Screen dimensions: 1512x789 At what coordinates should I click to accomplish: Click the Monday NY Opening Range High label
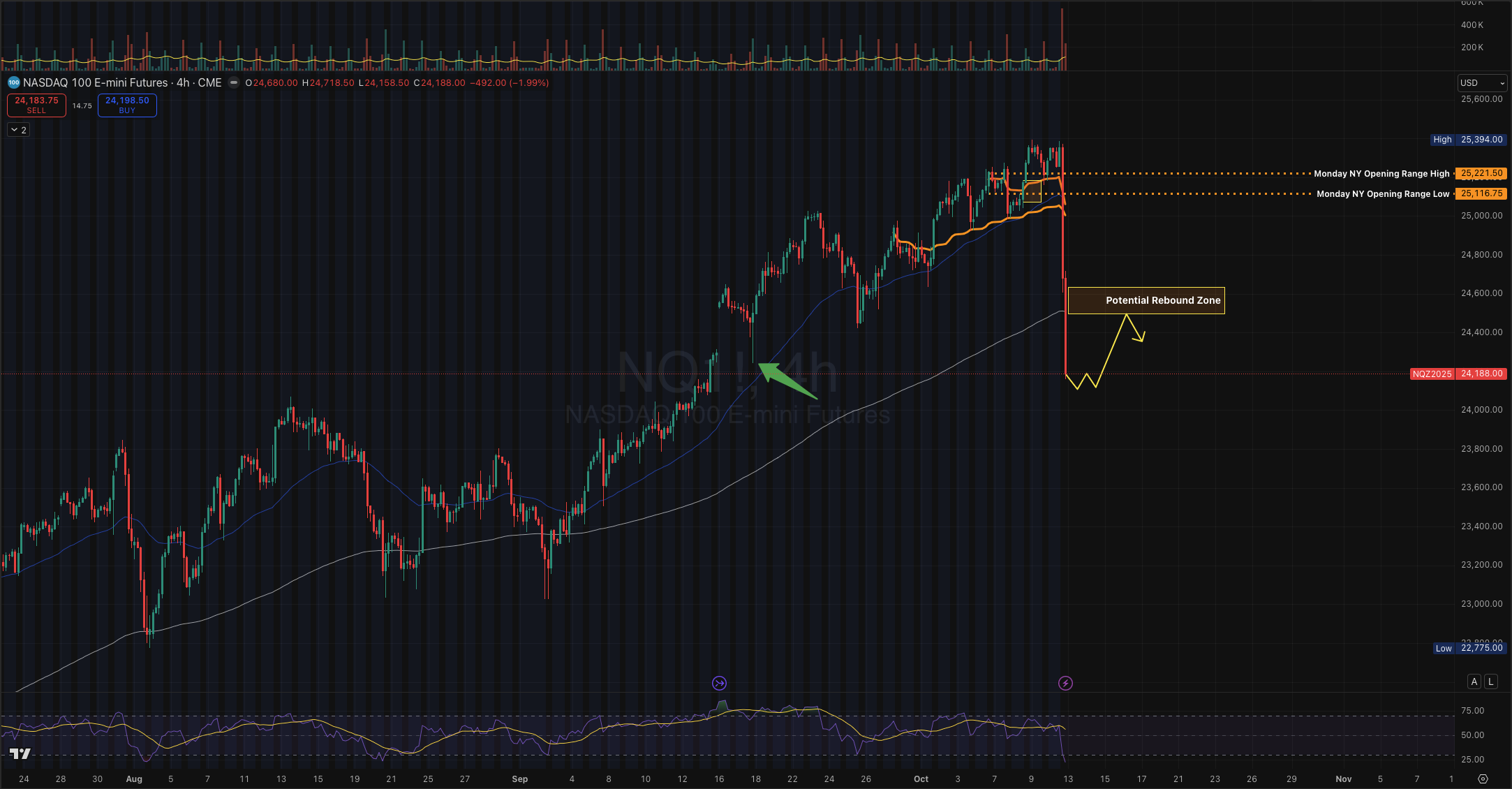[1381, 174]
